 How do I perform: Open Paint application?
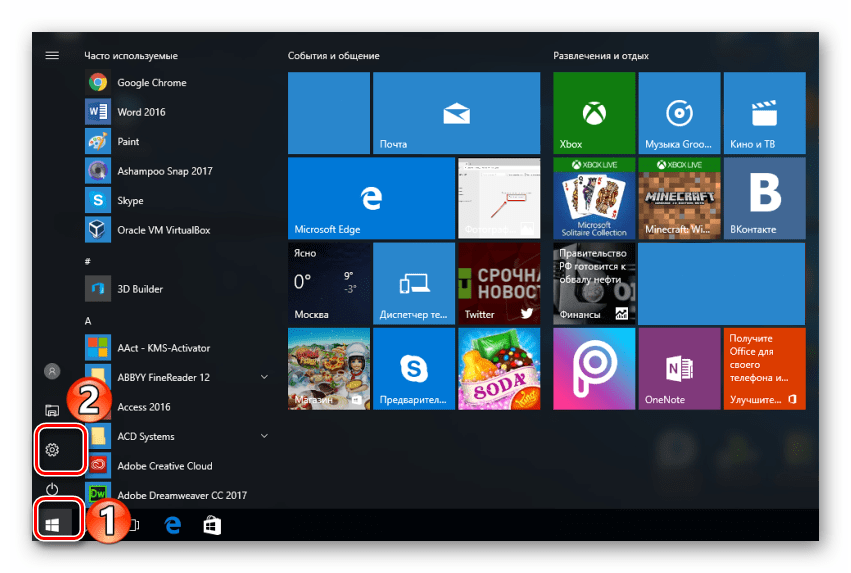point(128,141)
